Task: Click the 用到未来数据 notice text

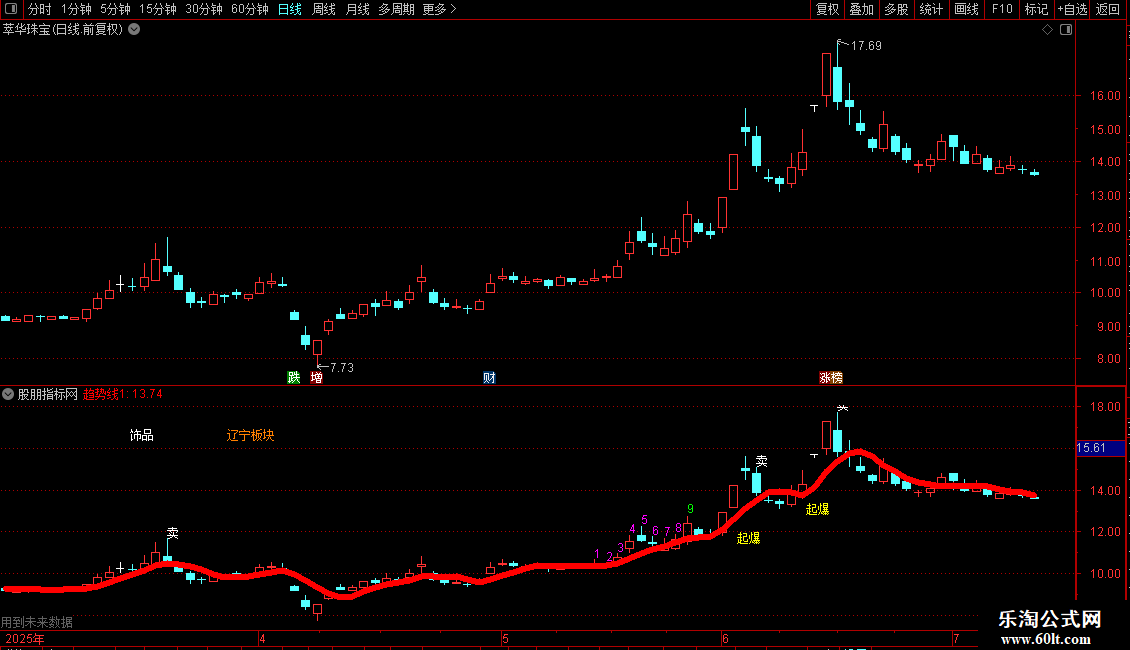Action: 37,622
